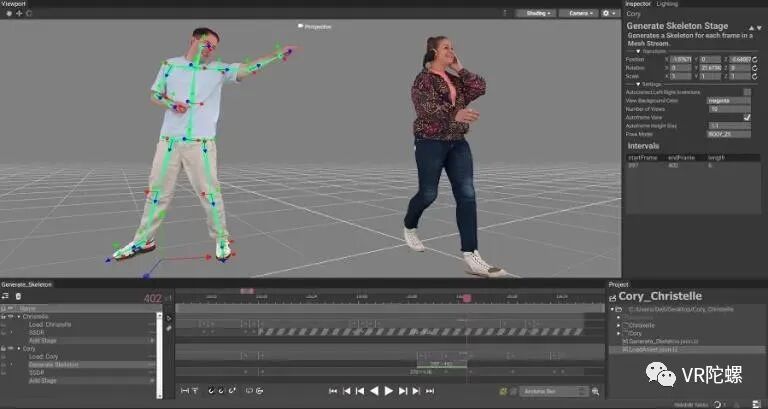768x409 pixels.
Task: Select the Generate_Skeleton timeline tab
Action: point(26,284)
